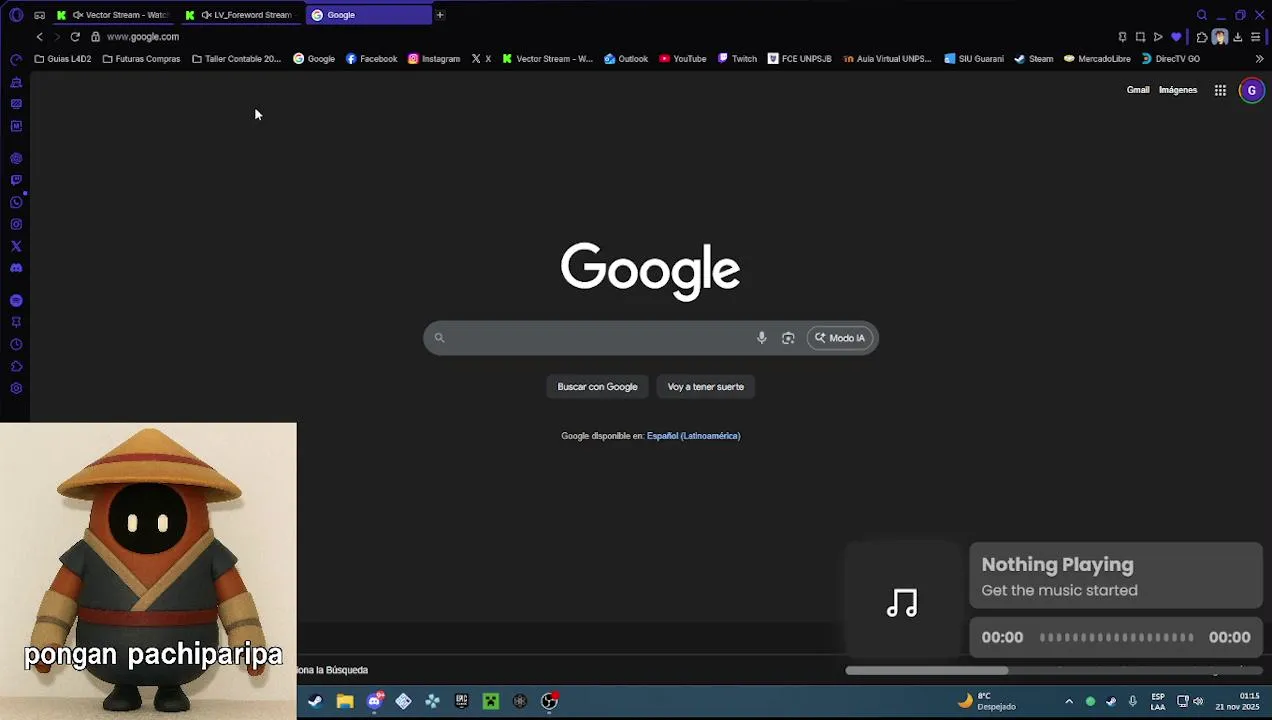Open weather widget showing 8°C Despejado
The image size is (1272, 720).
(x=987, y=701)
